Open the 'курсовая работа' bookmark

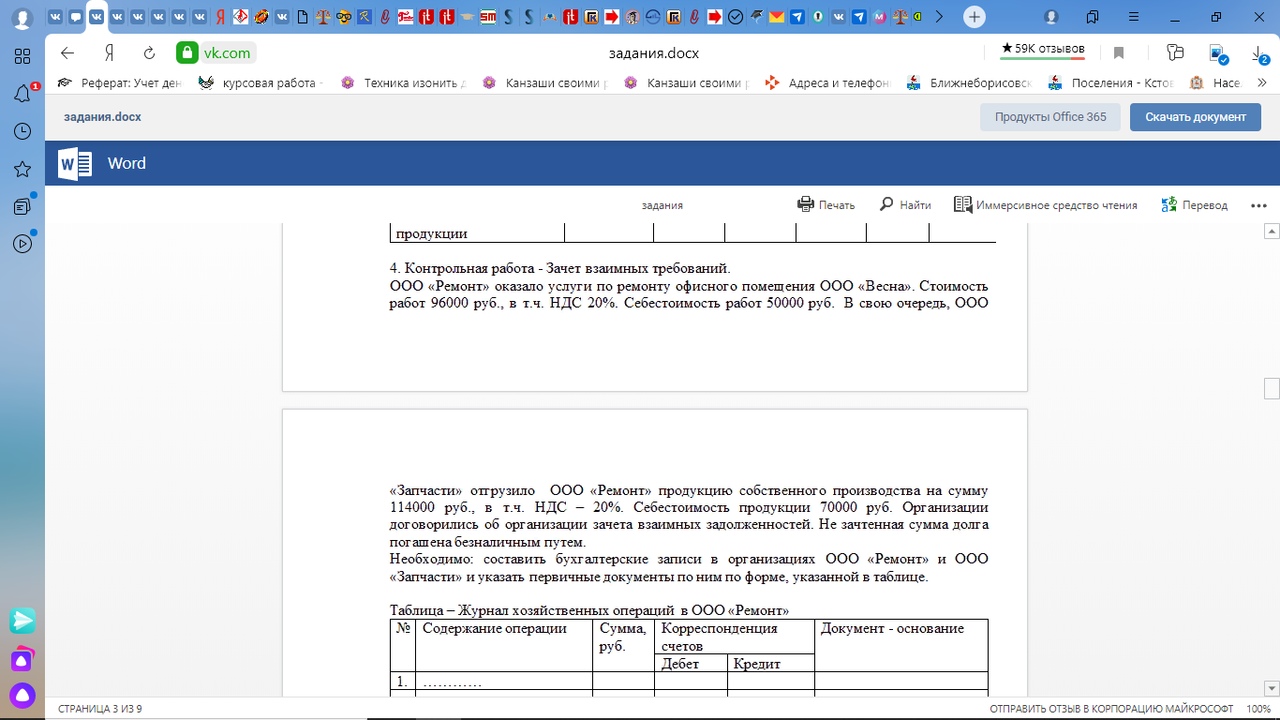261,83
